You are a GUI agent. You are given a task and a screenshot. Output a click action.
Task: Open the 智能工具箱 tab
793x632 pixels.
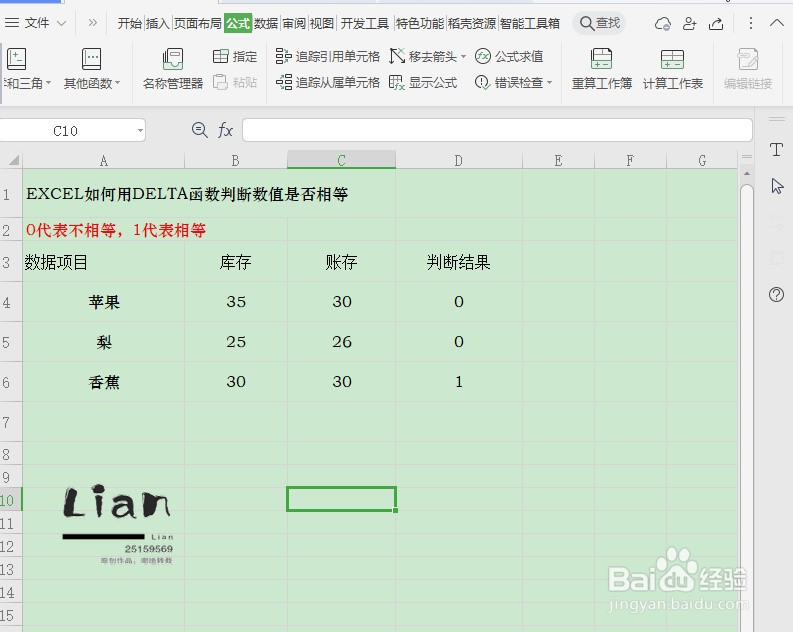coord(530,23)
